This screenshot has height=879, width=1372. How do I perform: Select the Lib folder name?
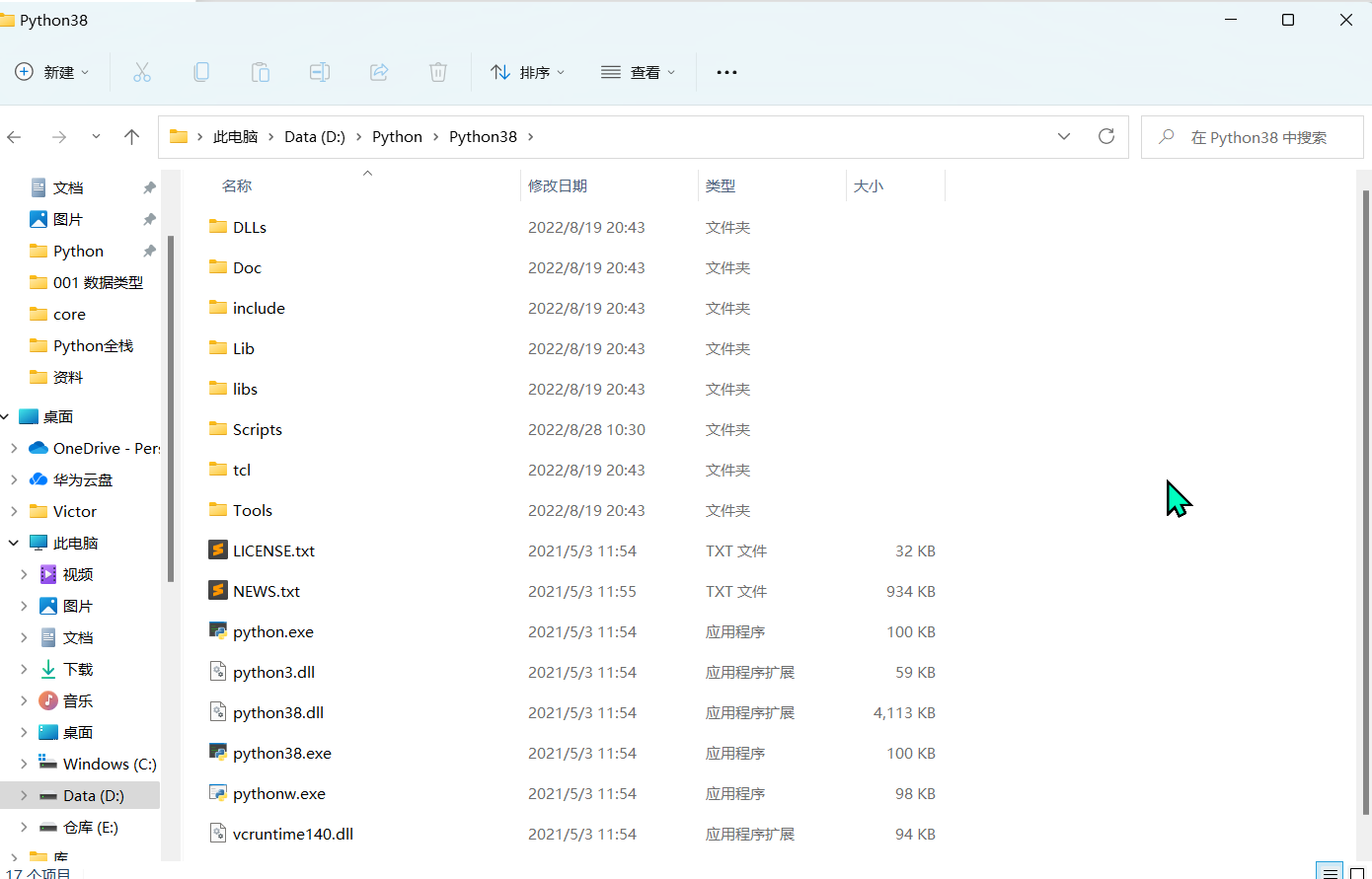(244, 348)
